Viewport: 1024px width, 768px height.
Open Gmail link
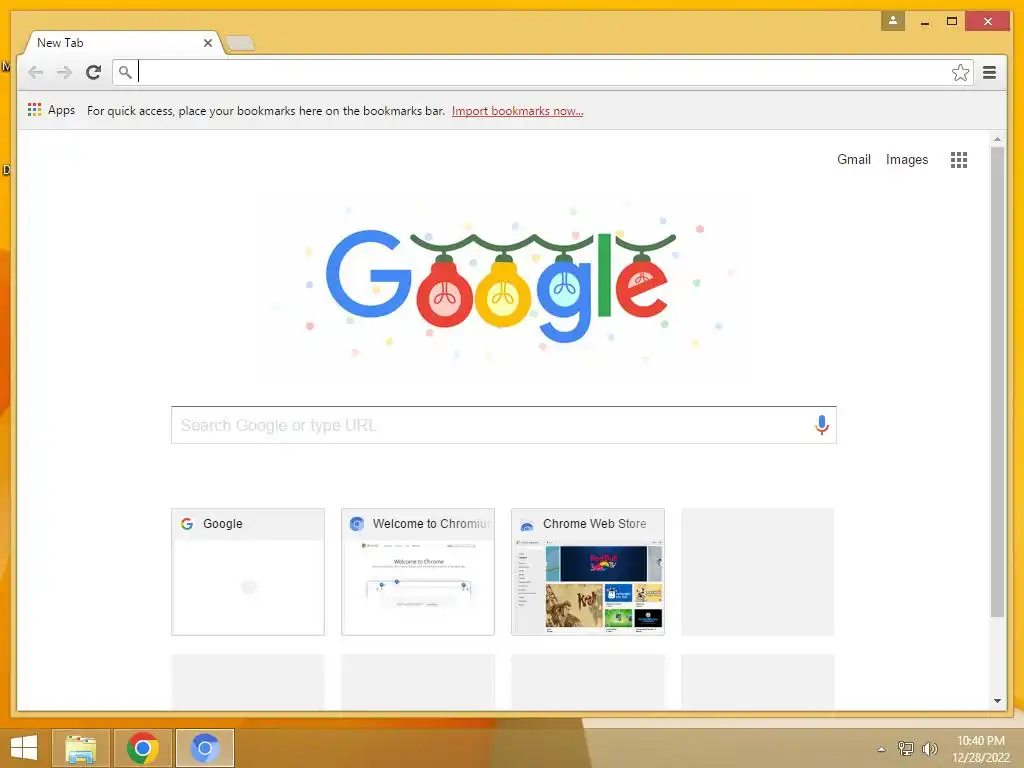[854, 159]
